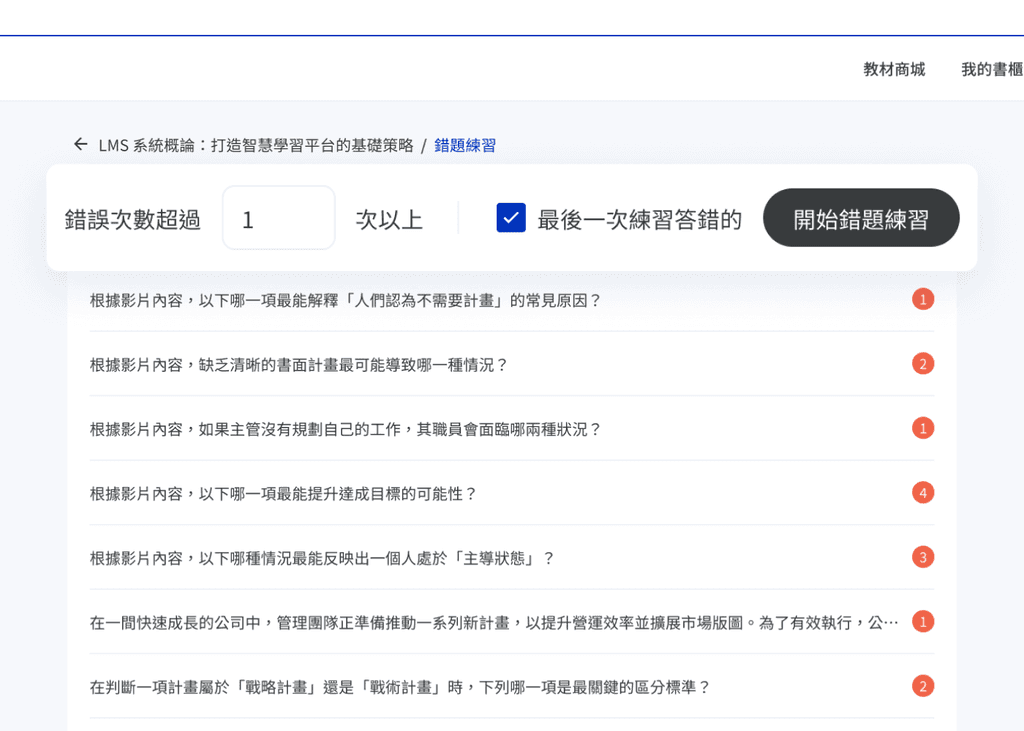Click error count badge 1 on 如果主管沒有規劃 row
This screenshot has width=1024, height=731.
pos(923,429)
